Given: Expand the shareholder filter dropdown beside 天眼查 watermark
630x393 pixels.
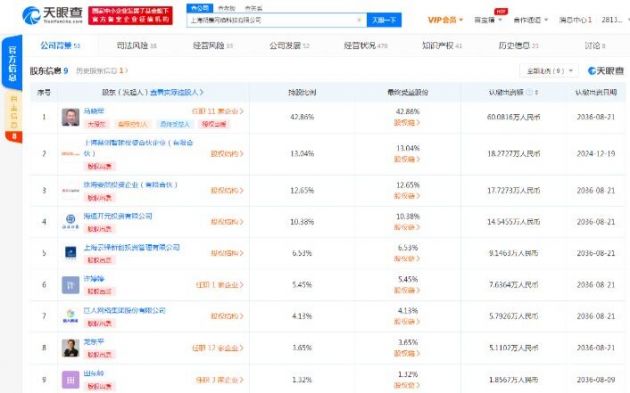Looking at the screenshot, I should pos(549,71).
